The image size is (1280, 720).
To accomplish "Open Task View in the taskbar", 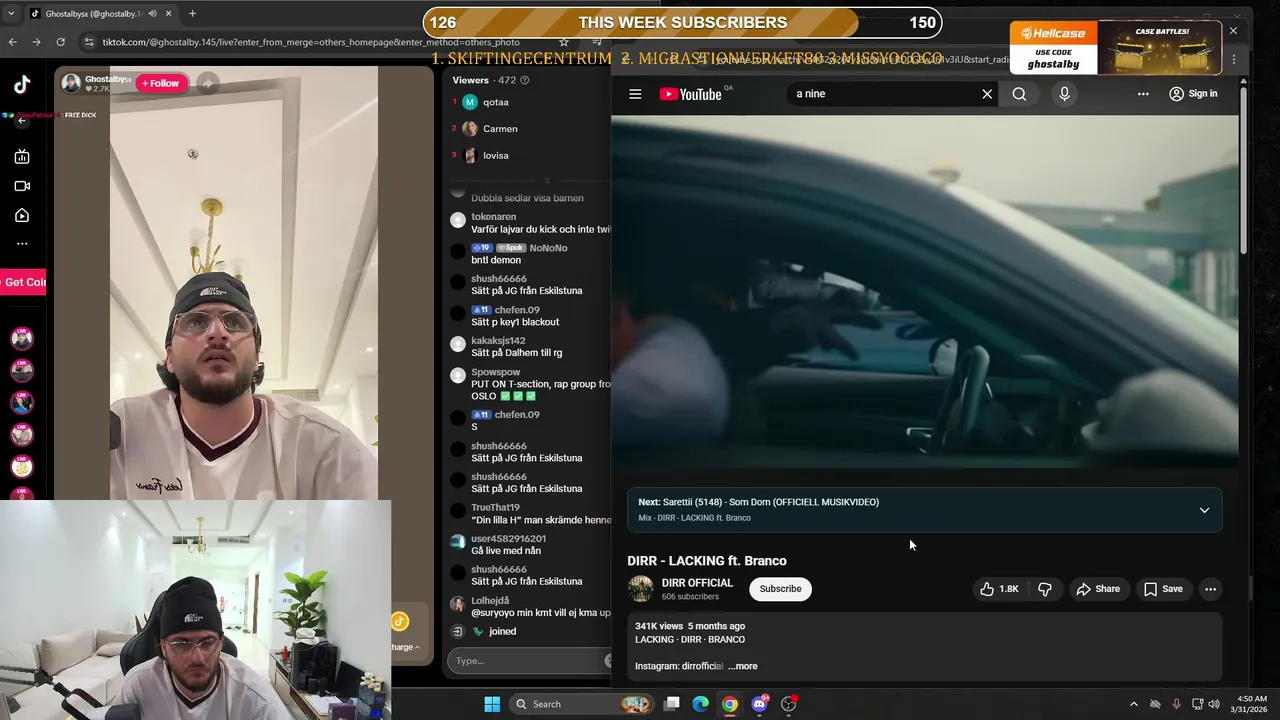I will [x=672, y=704].
